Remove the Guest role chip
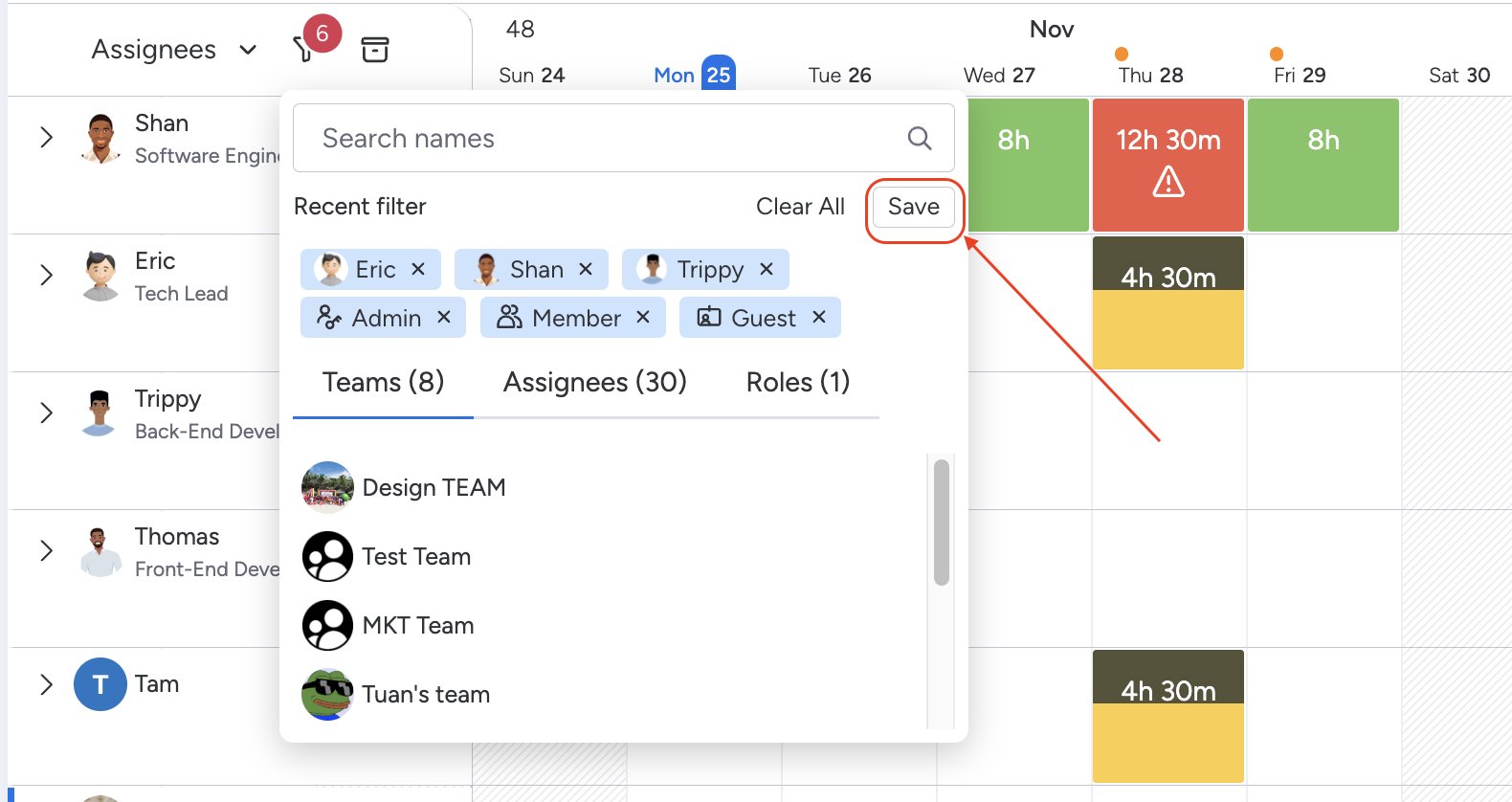The width and height of the screenshot is (1512, 802). coord(819,318)
